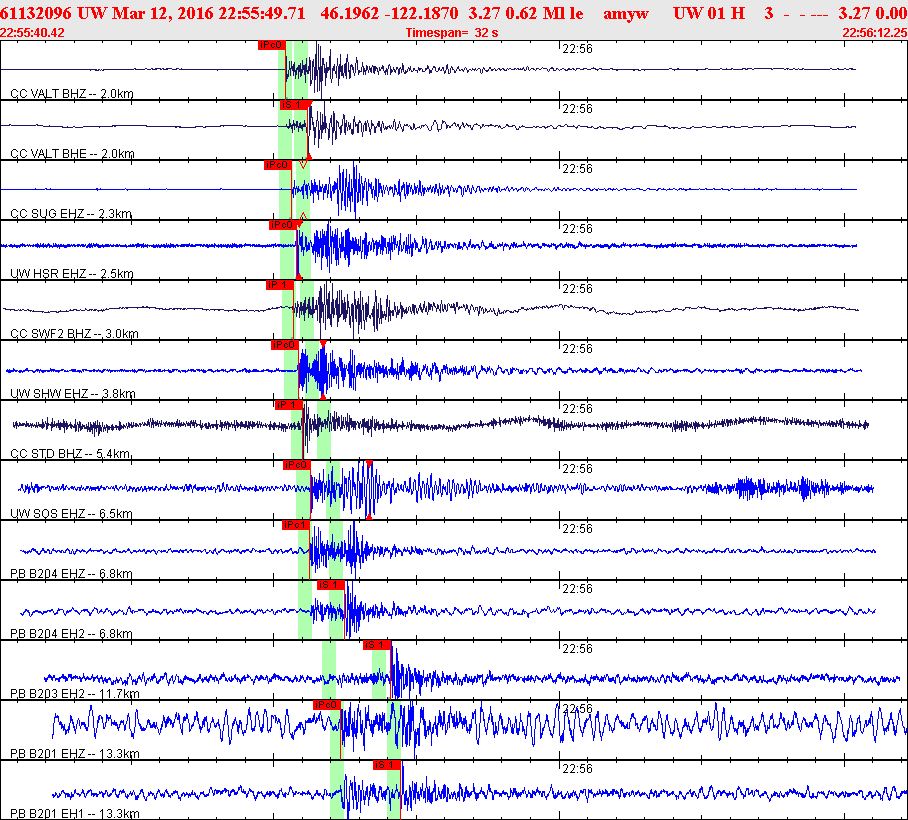Click the iPc0 pick flag on PB B201 EHZ
Viewport: 908px width, 820px height.
pos(327,704)
